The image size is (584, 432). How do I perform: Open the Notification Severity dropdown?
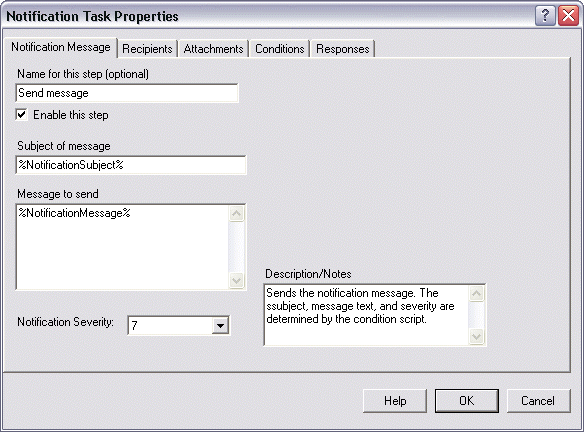220,326
